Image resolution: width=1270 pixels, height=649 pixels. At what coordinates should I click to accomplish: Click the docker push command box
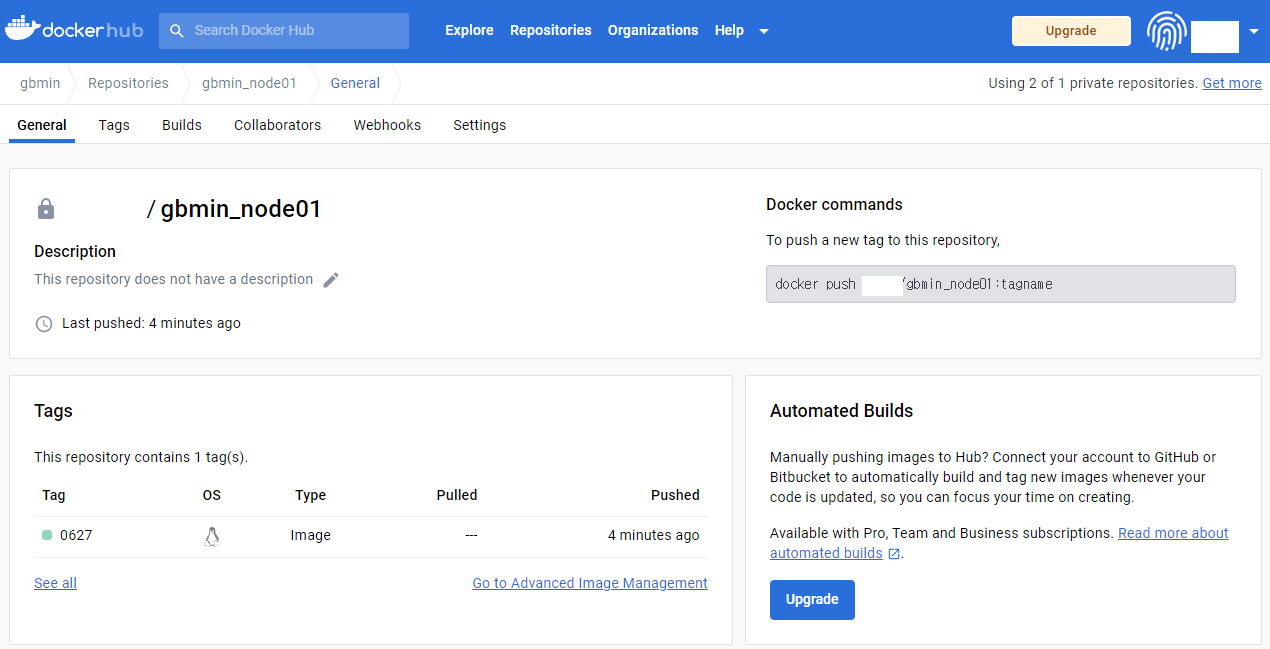[1001, 284]
